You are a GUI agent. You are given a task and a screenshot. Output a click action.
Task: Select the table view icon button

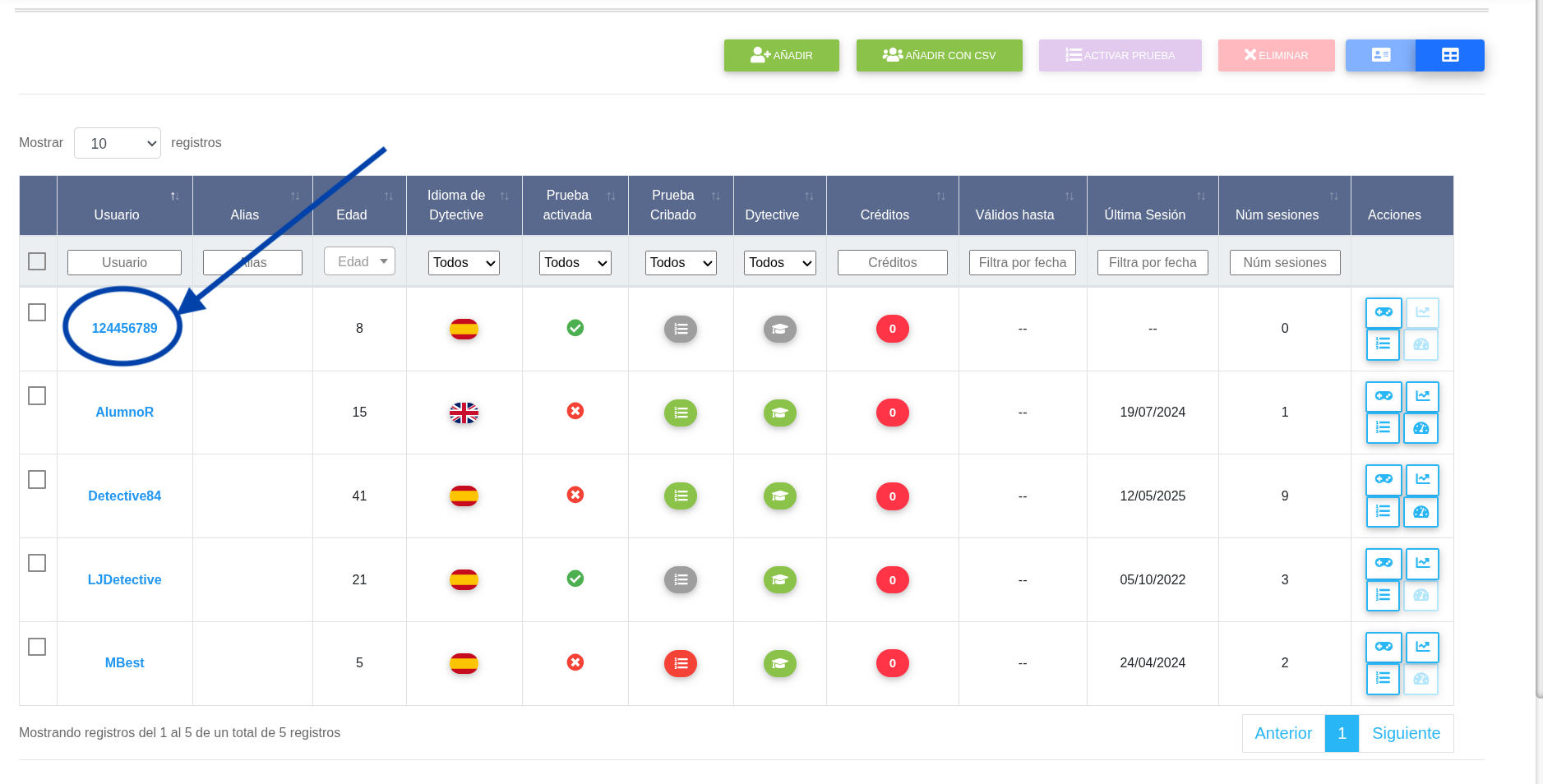(x=1450, y=55)
